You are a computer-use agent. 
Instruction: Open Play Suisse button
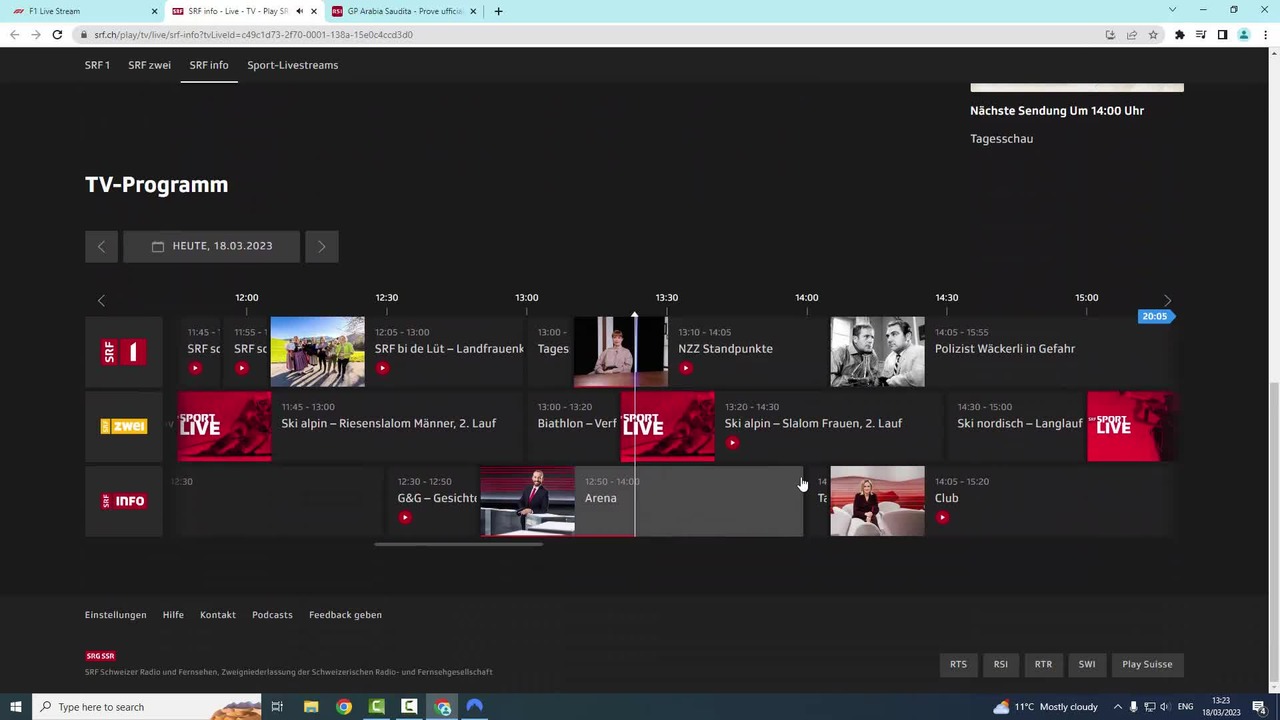coord(1147,664)
